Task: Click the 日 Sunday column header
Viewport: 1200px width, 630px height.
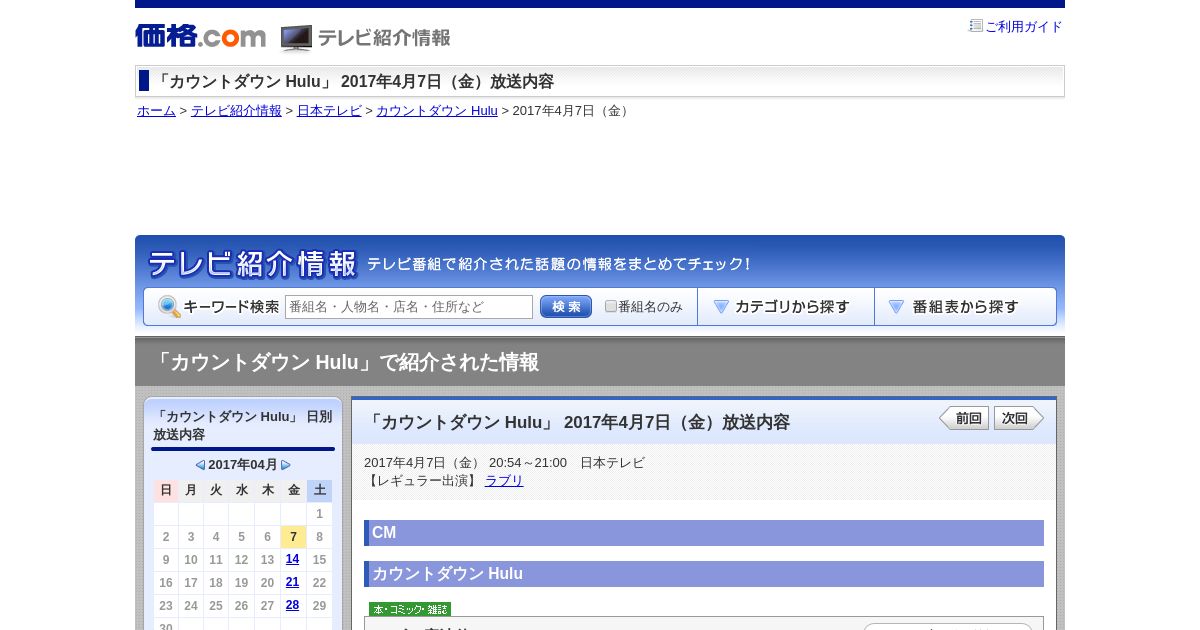Action: pos(166,490)
